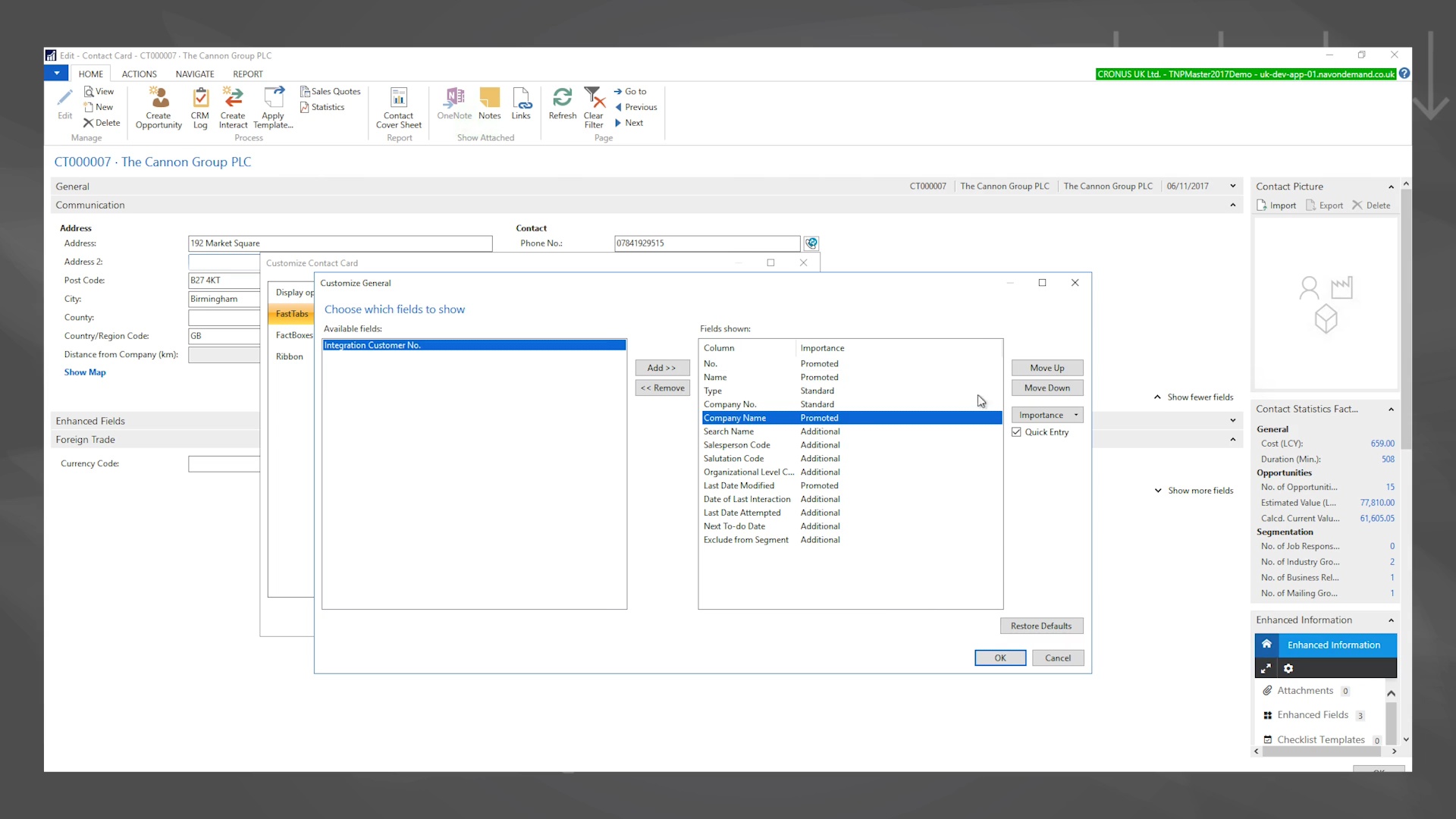Open the Contact Cover Sheet report
The image size is (1456, 819).
399,106
